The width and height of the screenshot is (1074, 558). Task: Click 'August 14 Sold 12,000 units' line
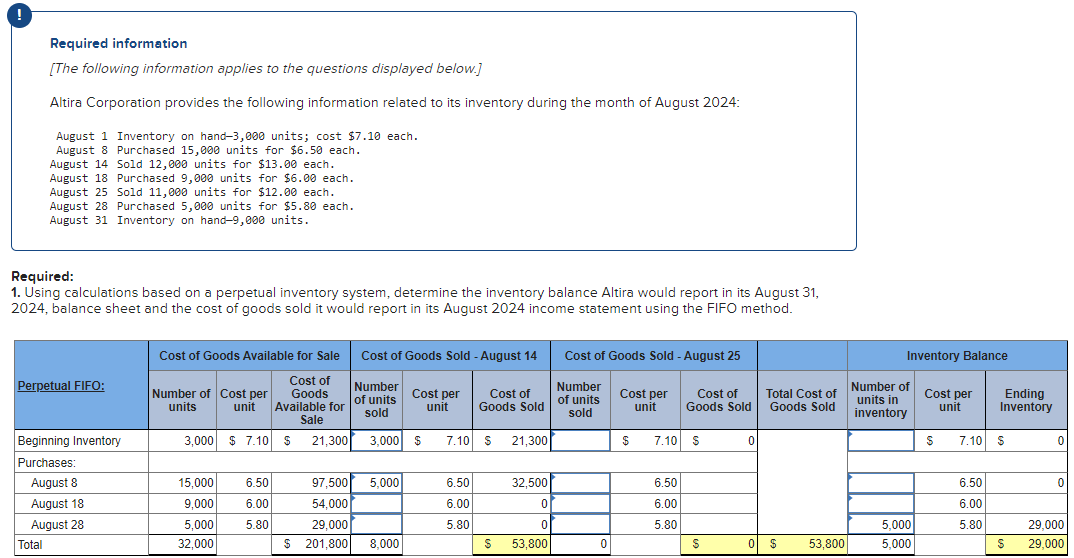click(192, 164)
